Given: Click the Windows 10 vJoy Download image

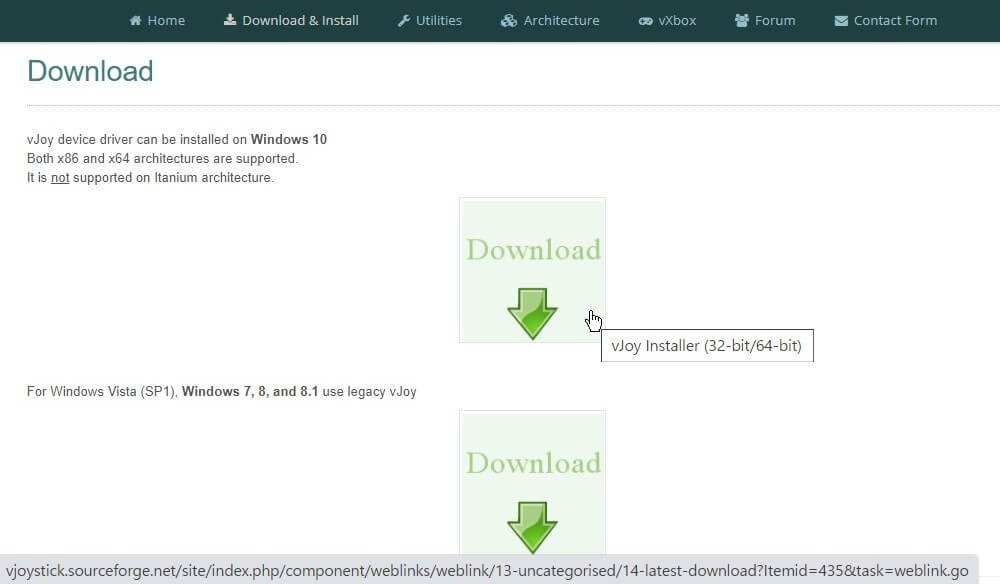Looking at the screenshot, I should click(x=533, y=270).
